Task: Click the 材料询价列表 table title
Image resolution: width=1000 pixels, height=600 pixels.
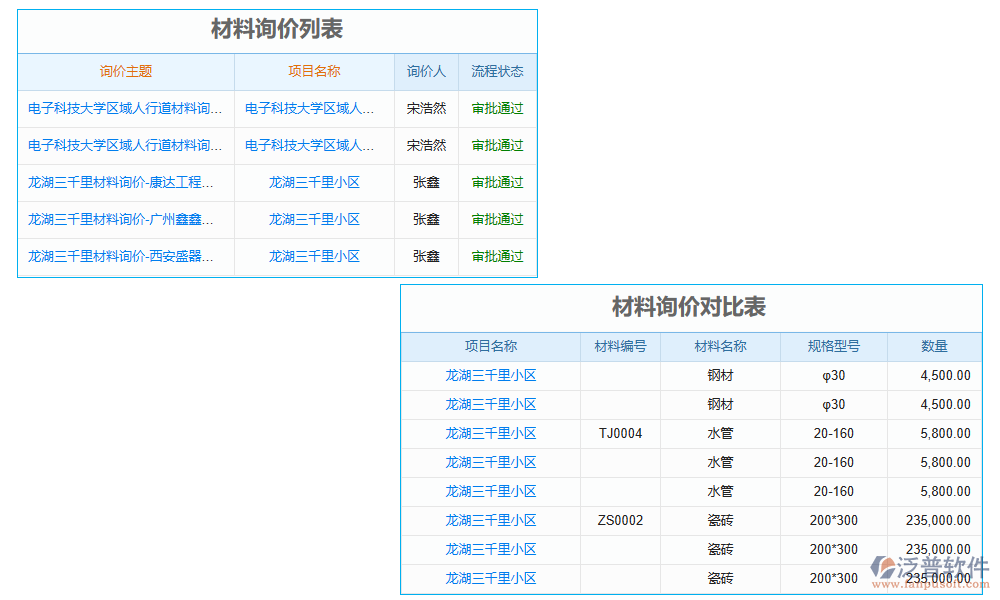Action: [x=275, y=30]
